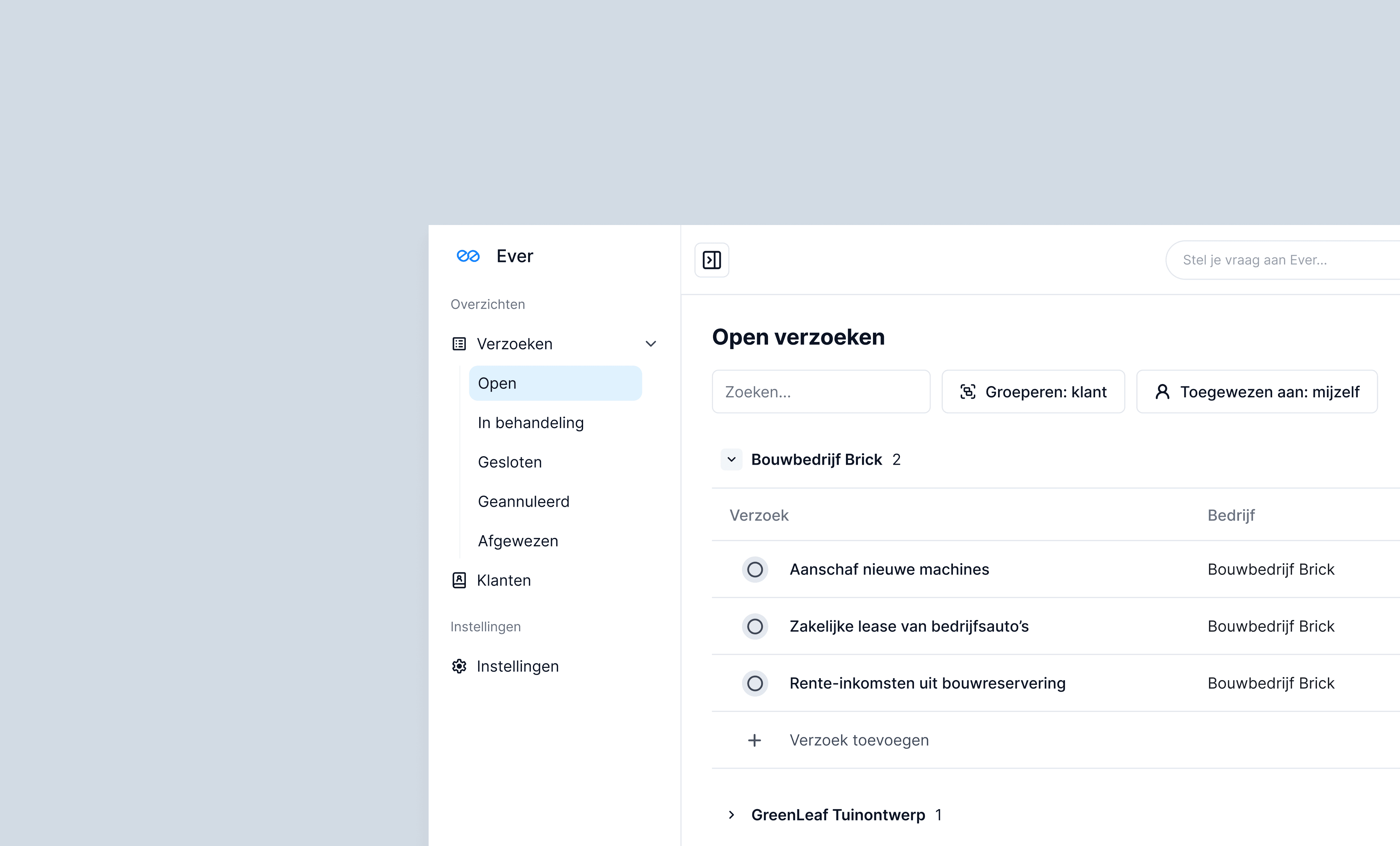This screenshot has width=1400, height=846.
Task: Open the 'Rente-inkomsten uit bouwreservering' request
Action: tap(927, 683)
